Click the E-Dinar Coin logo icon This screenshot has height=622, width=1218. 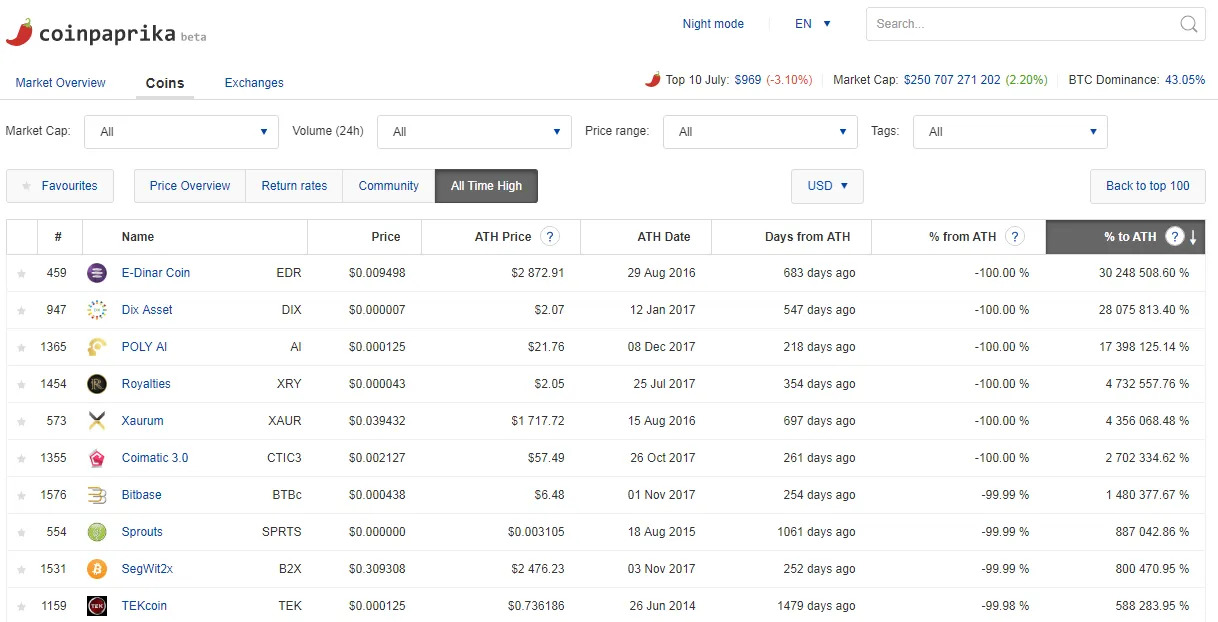(x=97, y=273)
